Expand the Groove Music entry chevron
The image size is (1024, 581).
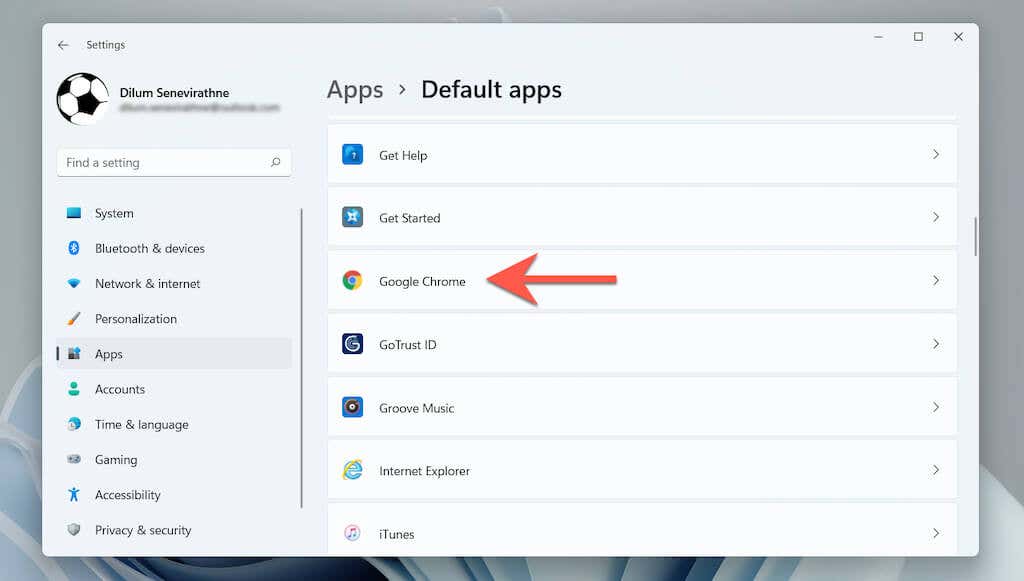pyautogui.click(x=936, y=407)
